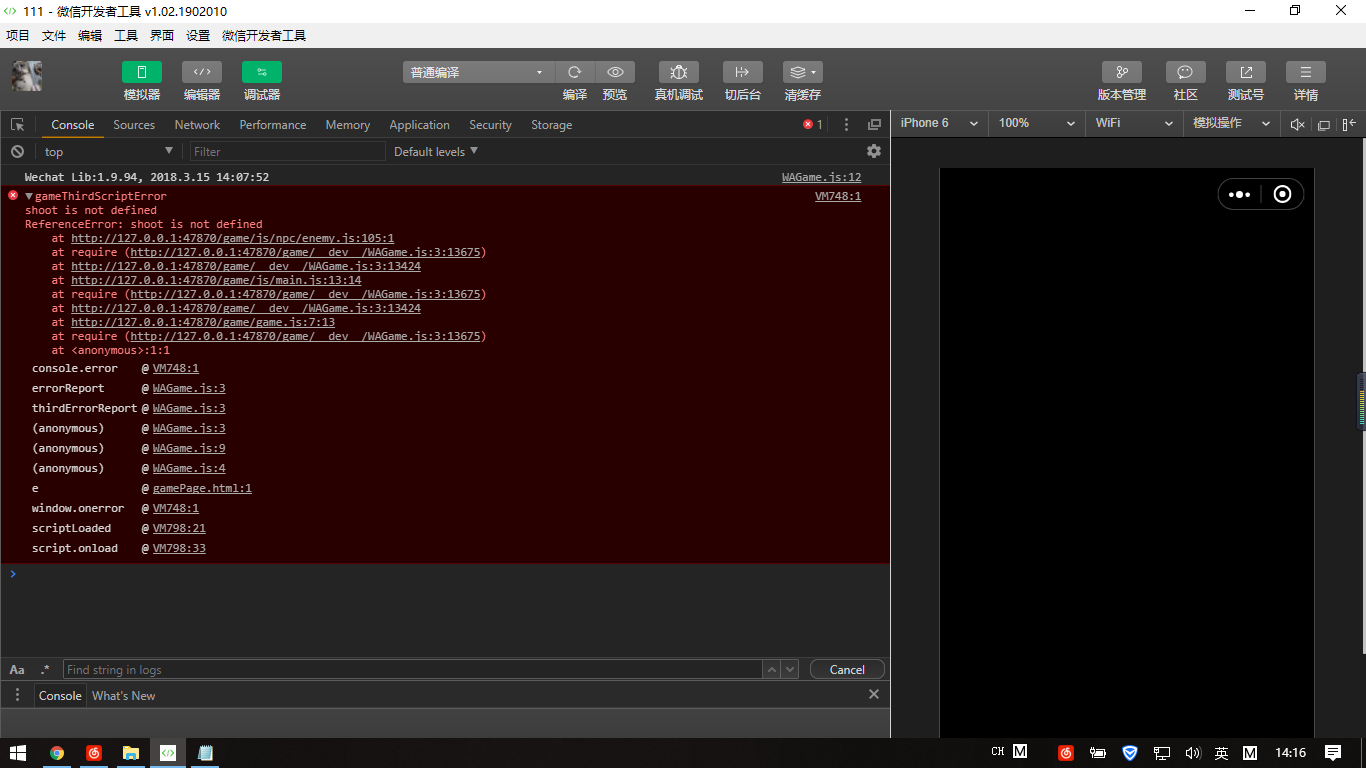Click the inspect element picker icon
This screenshot has width=1366, height=768.
[x=17, y=125]
